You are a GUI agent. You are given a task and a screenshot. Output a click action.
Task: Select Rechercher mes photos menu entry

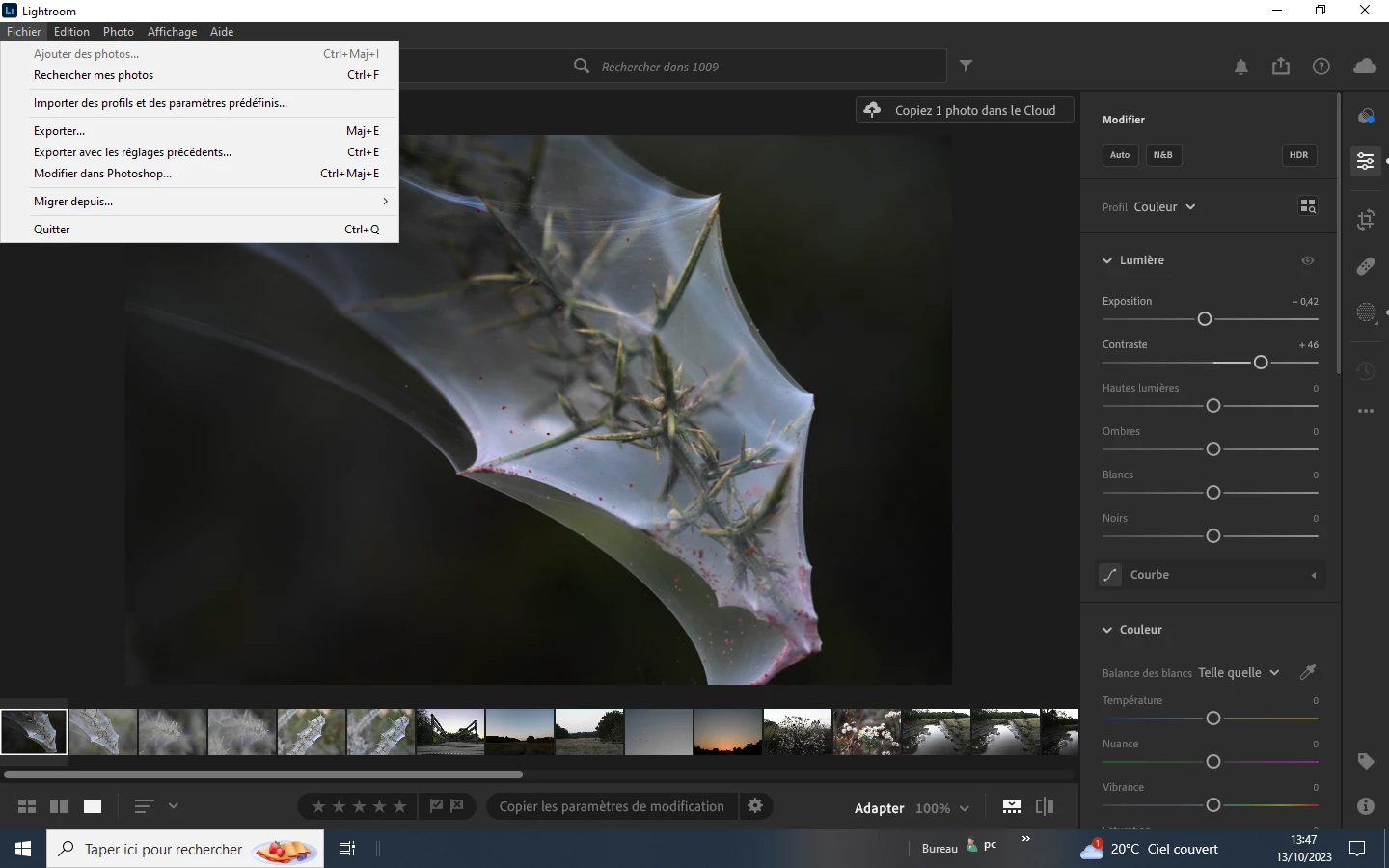coord(200,75)
